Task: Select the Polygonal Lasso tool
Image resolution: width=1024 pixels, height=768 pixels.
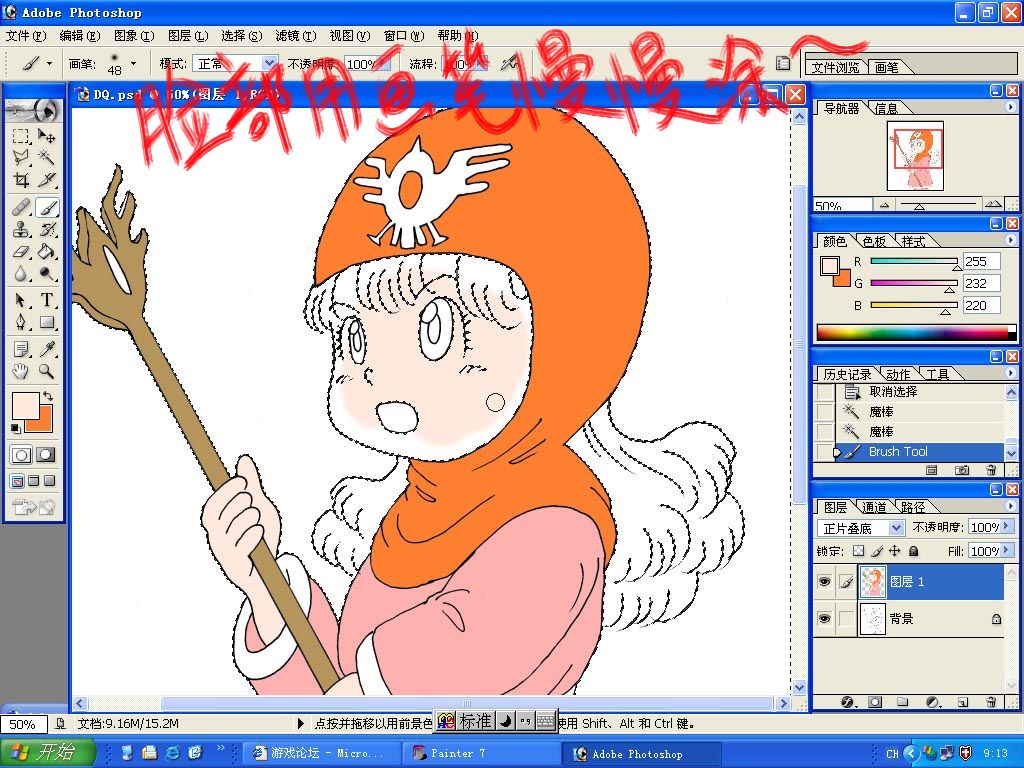Action: point(21,157)
